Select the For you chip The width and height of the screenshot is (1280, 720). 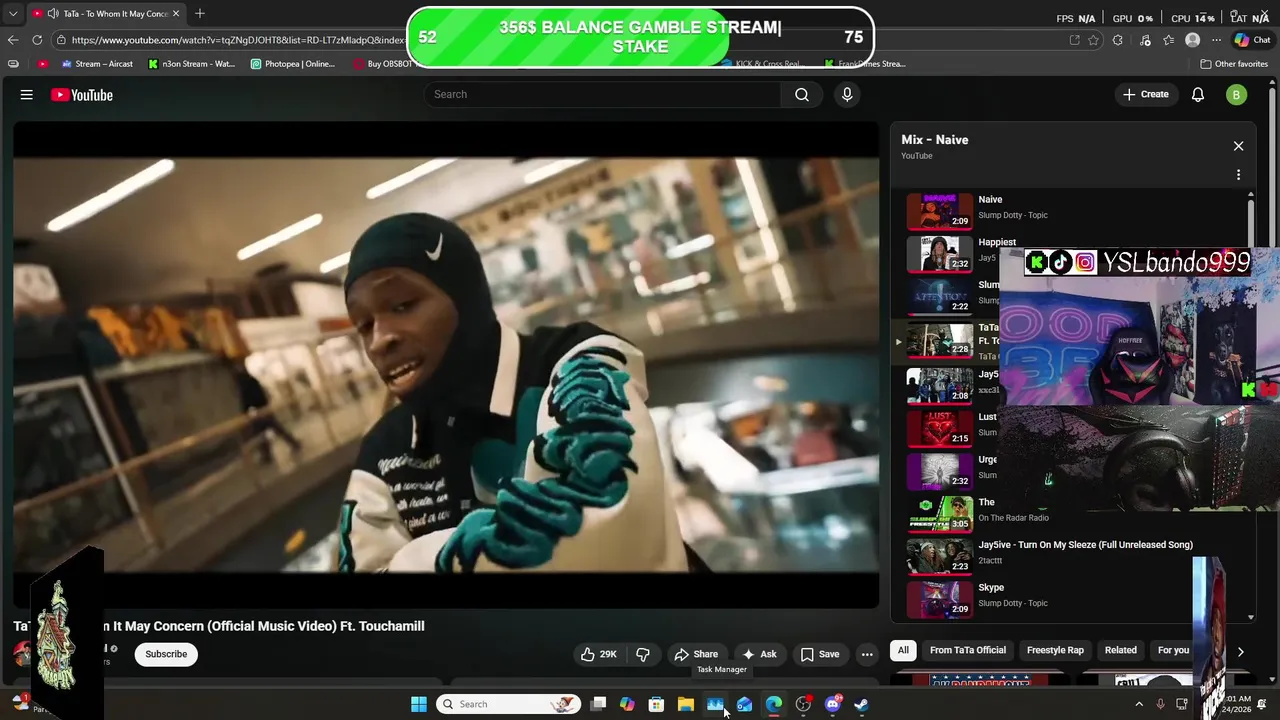[1173, 650]
